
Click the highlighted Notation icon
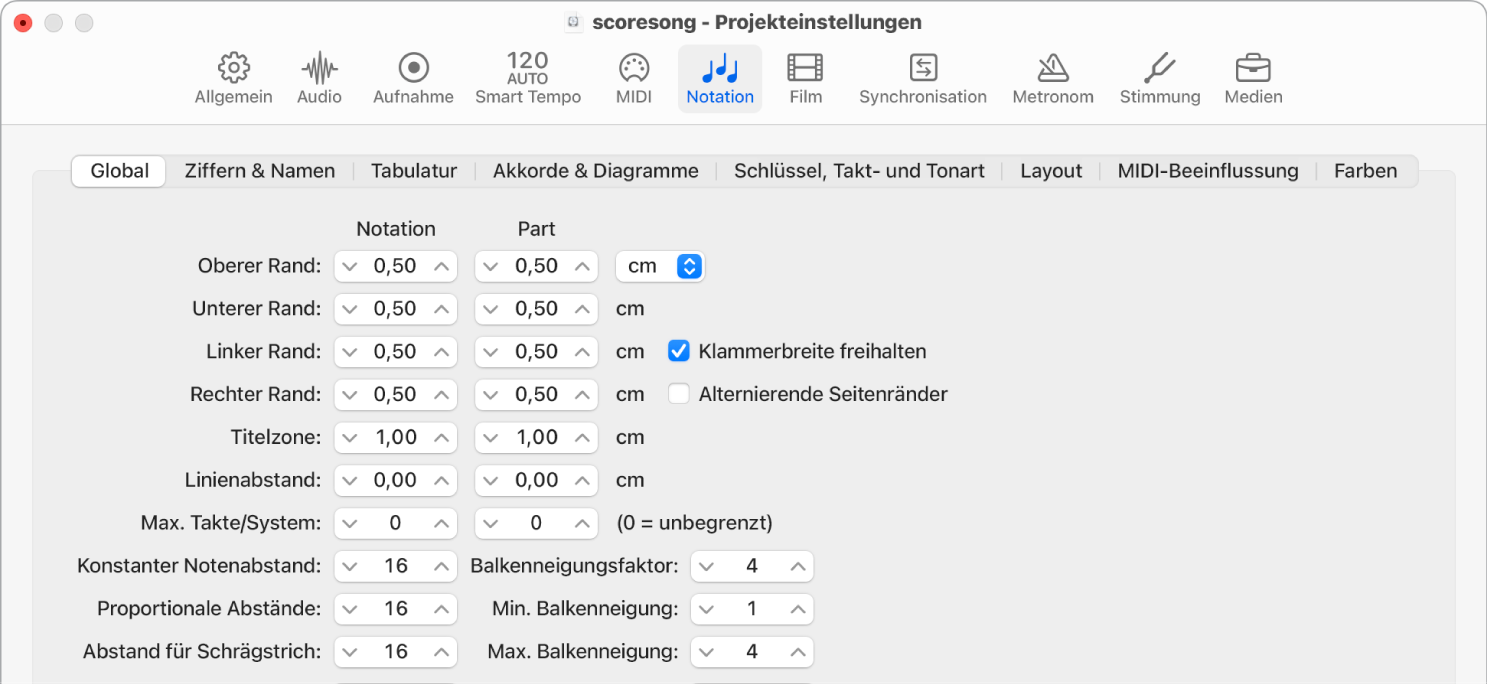[719, 78]
